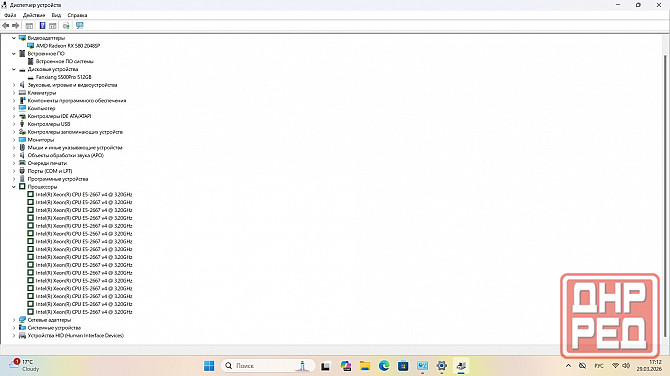Select Мыши и иные указывающие устройства row

tap(75, 147)
